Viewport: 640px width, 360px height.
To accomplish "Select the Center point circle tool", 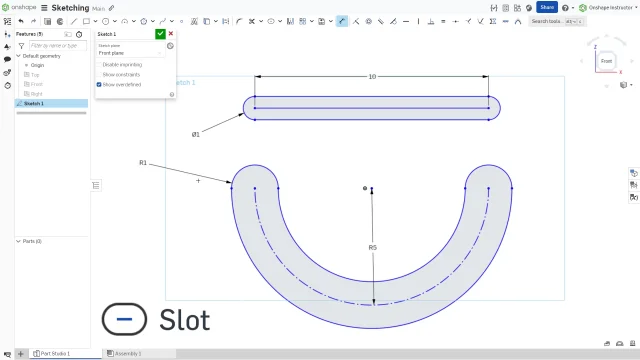I will pyautogui.click(x=105, y=21).
